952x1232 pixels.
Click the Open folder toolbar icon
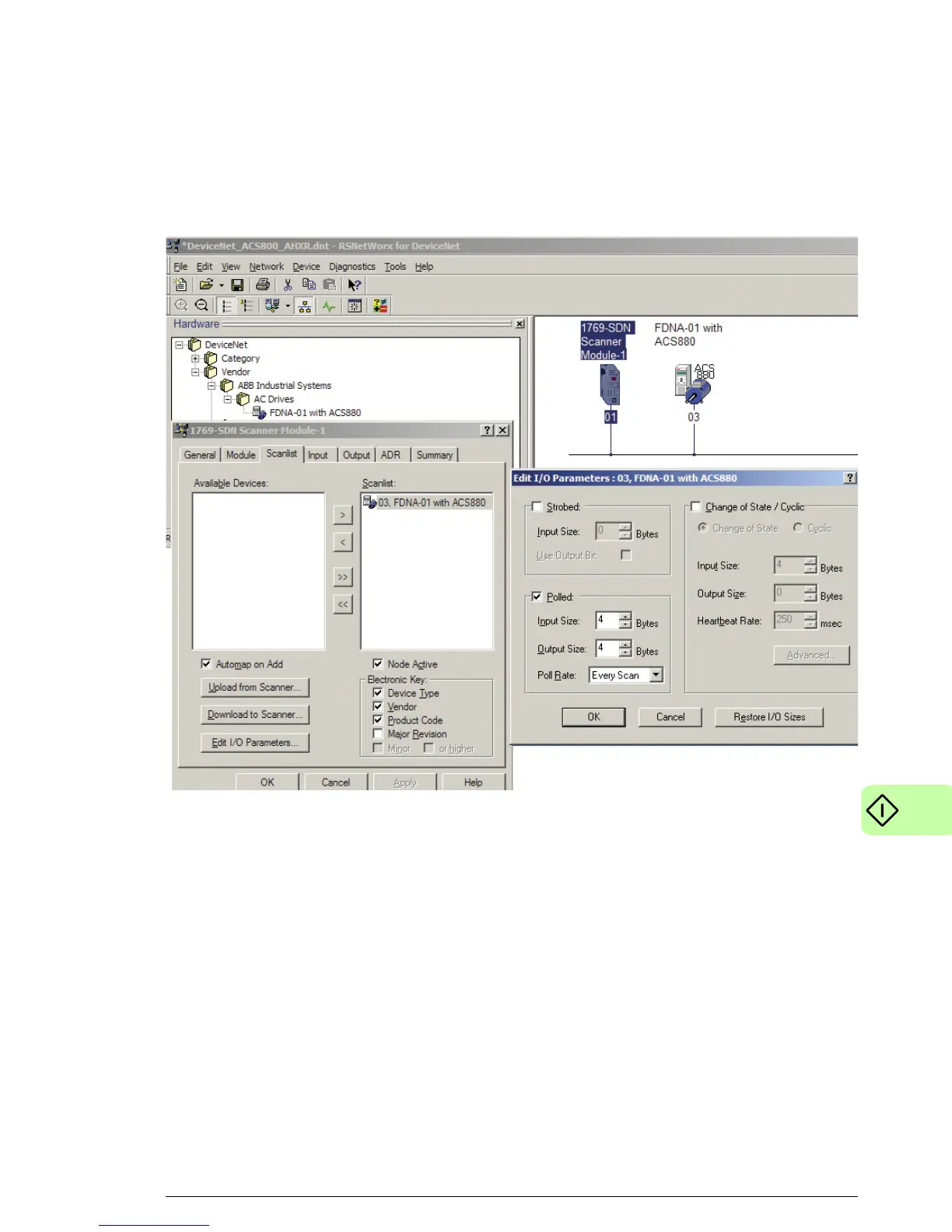[x=206, y=285]
